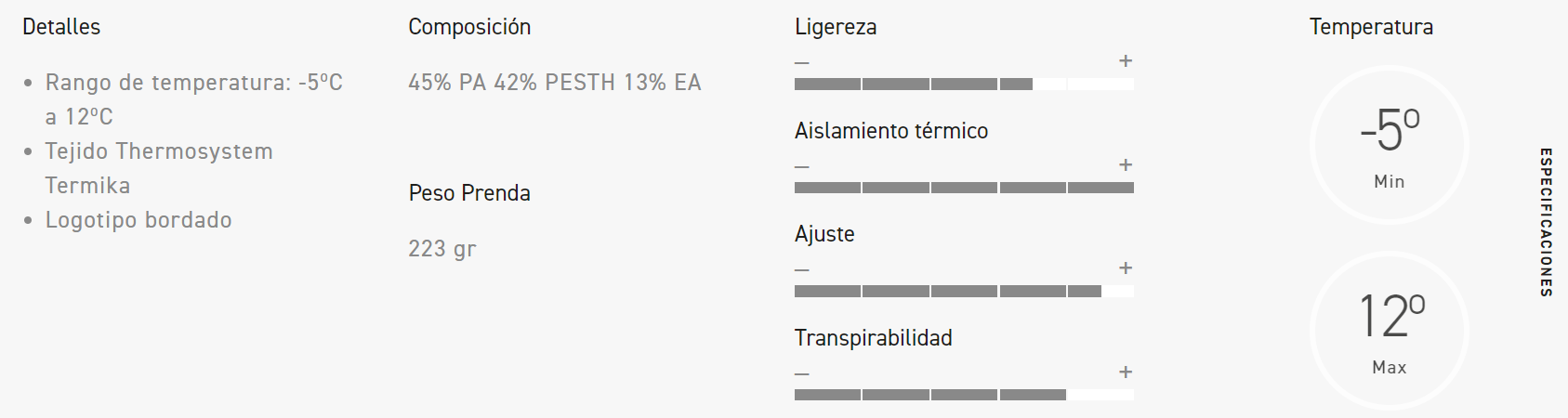Screen dimensions: 1568x418
Task: Click the minus sign under Transpirabilidad
Action: click(802, 374)
